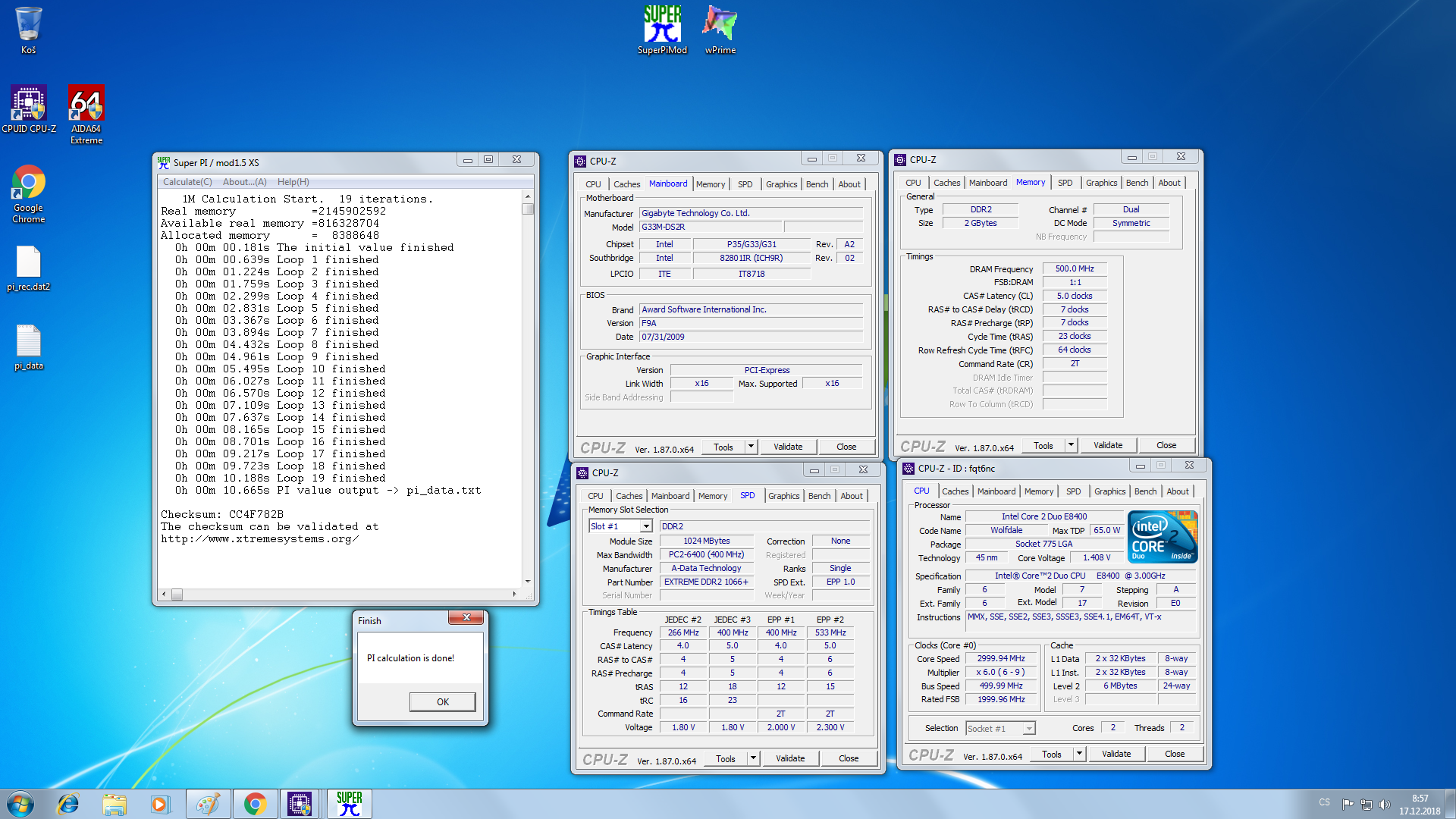The image size is (1456, 819).
Task: Click Close button in SPD window
Action: [x=849, y=758]
